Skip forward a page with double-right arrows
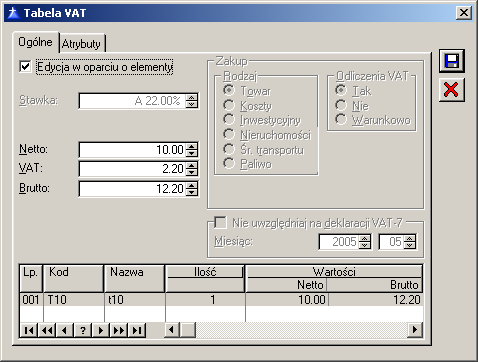 coord(119,330)
